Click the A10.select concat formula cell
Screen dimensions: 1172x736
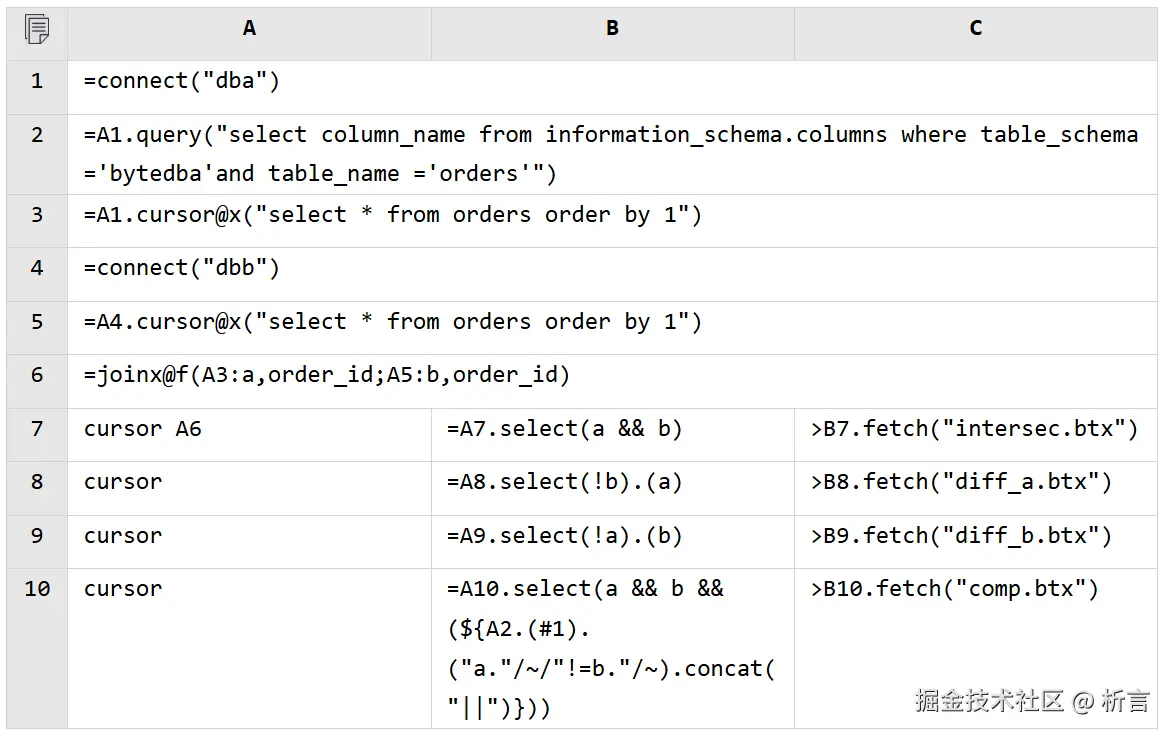coord(610,648)
